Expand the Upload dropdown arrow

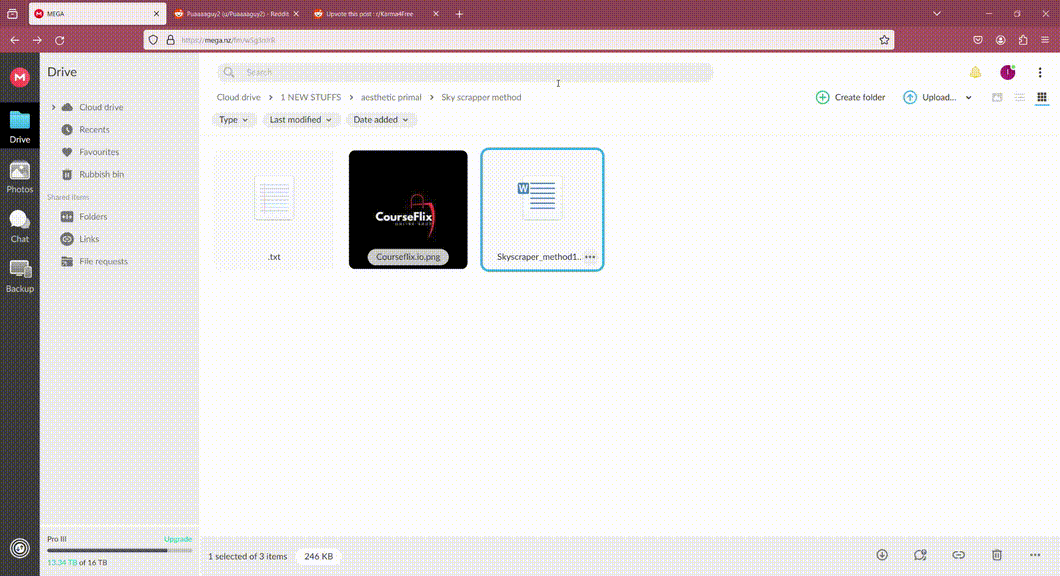coord(969,97)
